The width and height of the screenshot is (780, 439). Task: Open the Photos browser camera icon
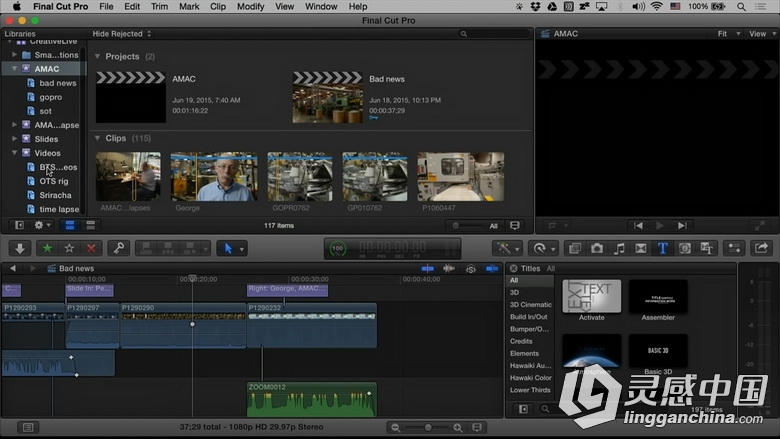coord(597,248)
